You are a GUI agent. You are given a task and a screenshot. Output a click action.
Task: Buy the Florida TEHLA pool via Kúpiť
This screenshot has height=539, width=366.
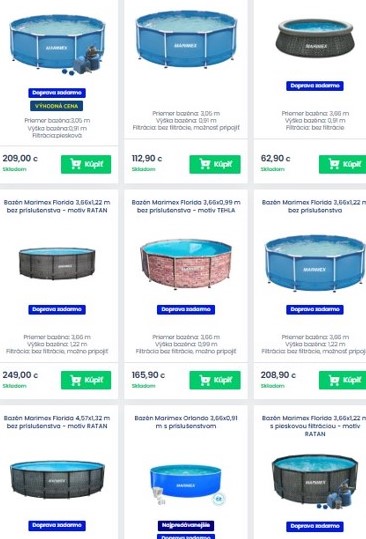[x=215, y=380]
